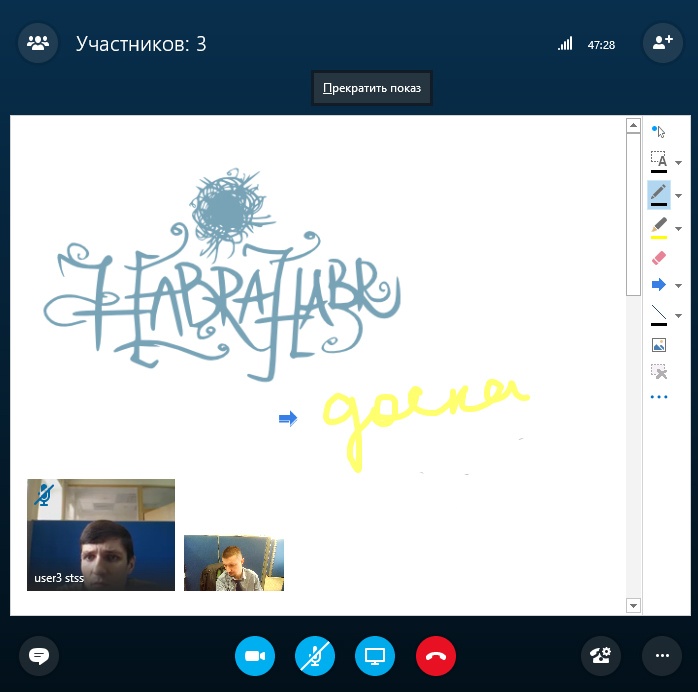Select the pink eraser tool
Screen dimensions: 698x692
tap(658, 258)
